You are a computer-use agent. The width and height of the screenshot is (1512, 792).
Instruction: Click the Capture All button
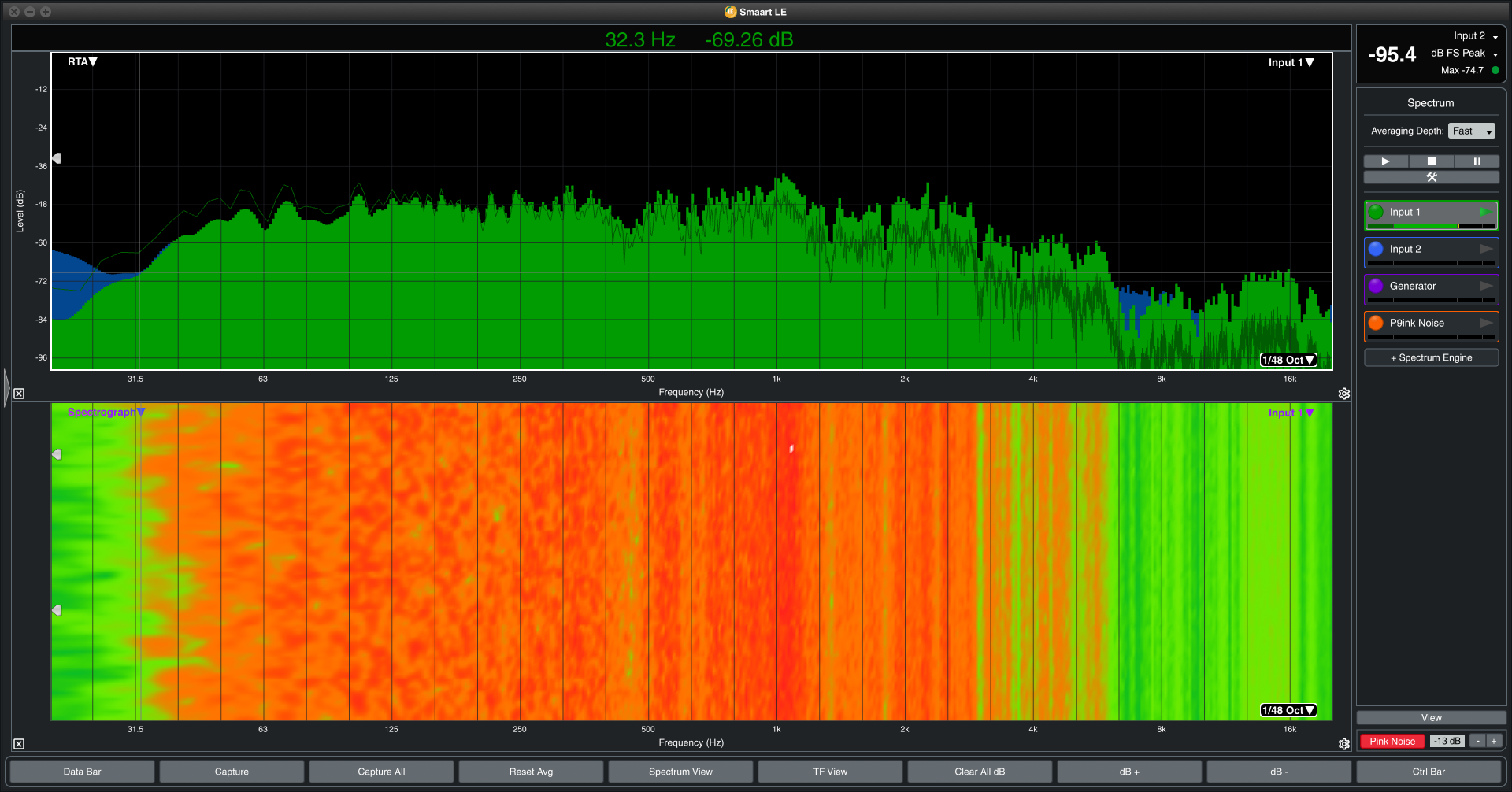point(381,772)
